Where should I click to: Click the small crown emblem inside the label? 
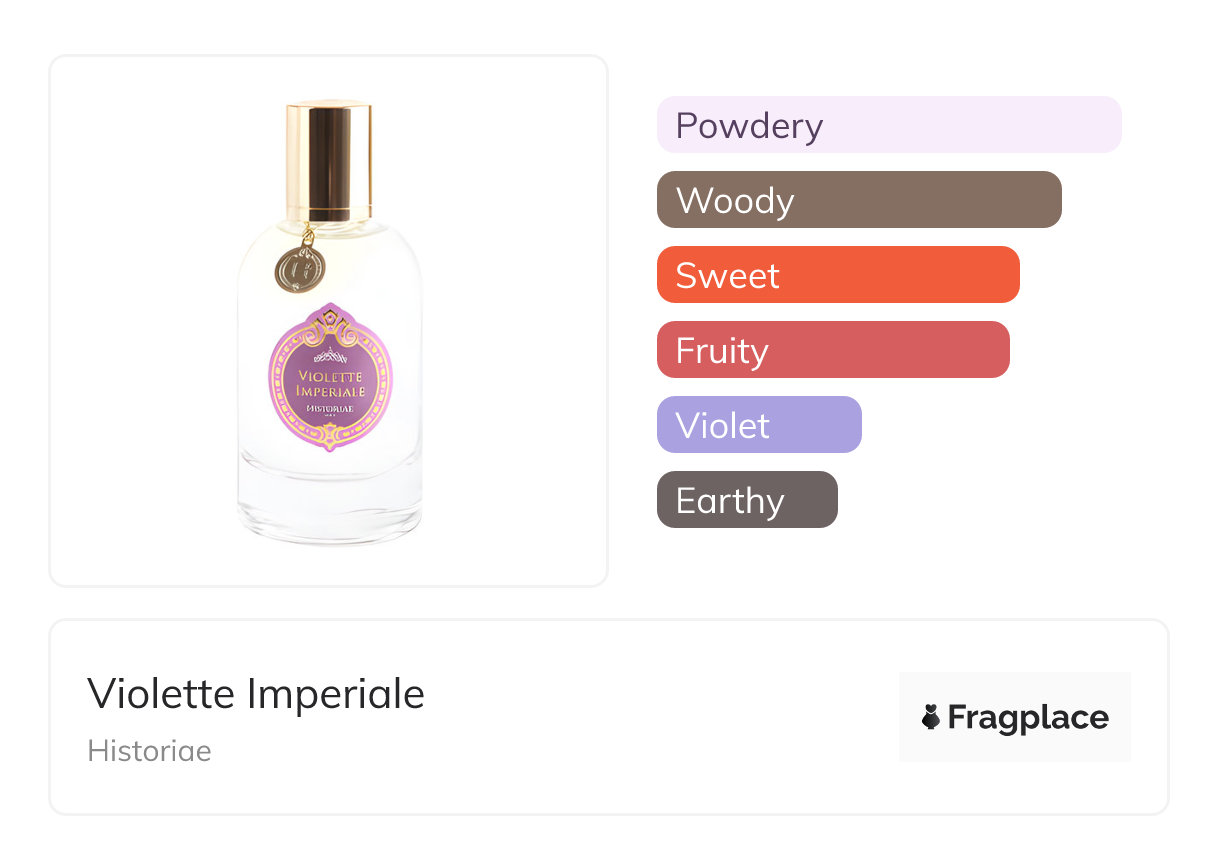pos(330,353)
